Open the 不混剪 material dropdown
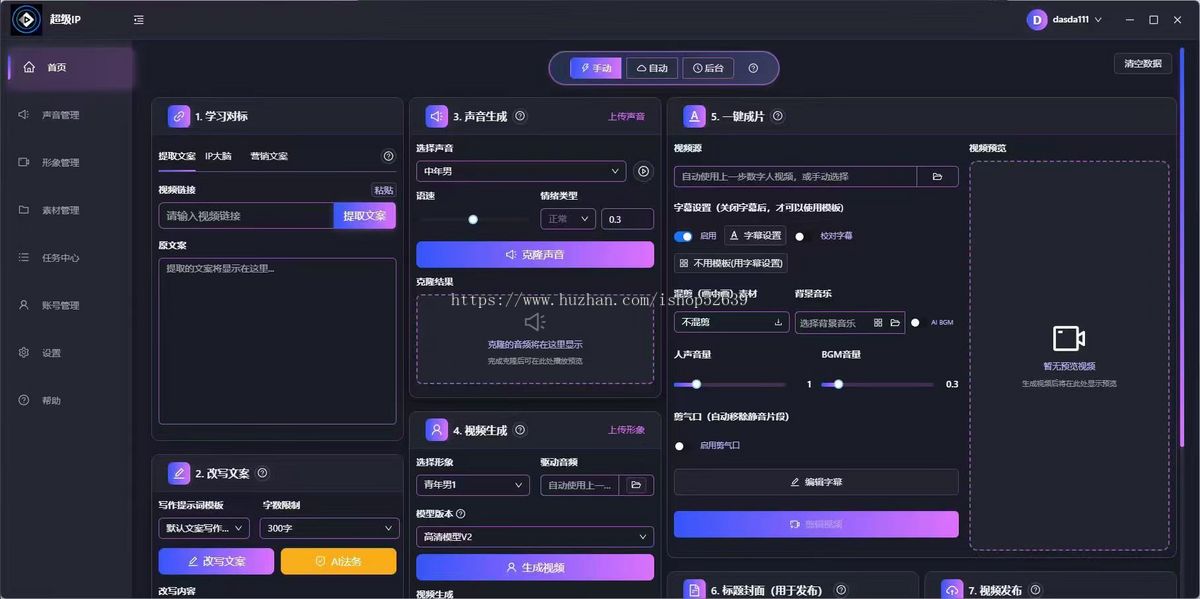 coord(732,322)
